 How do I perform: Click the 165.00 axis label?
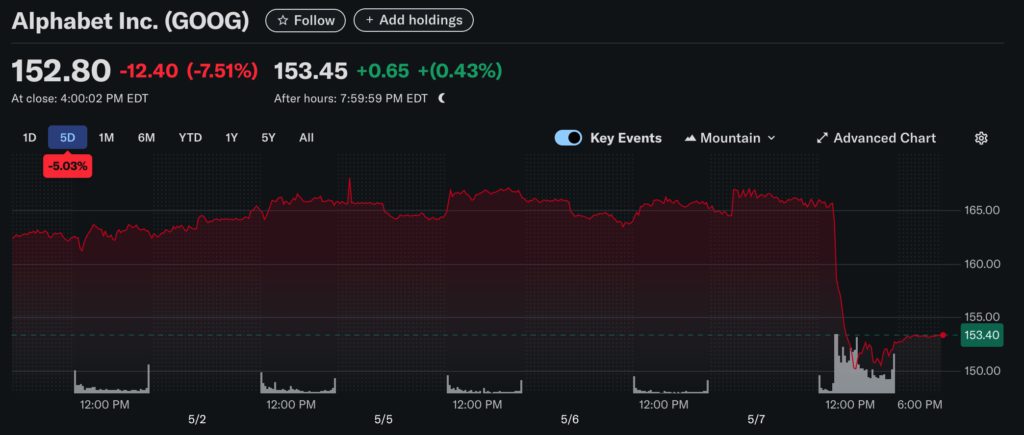(982, 210)
